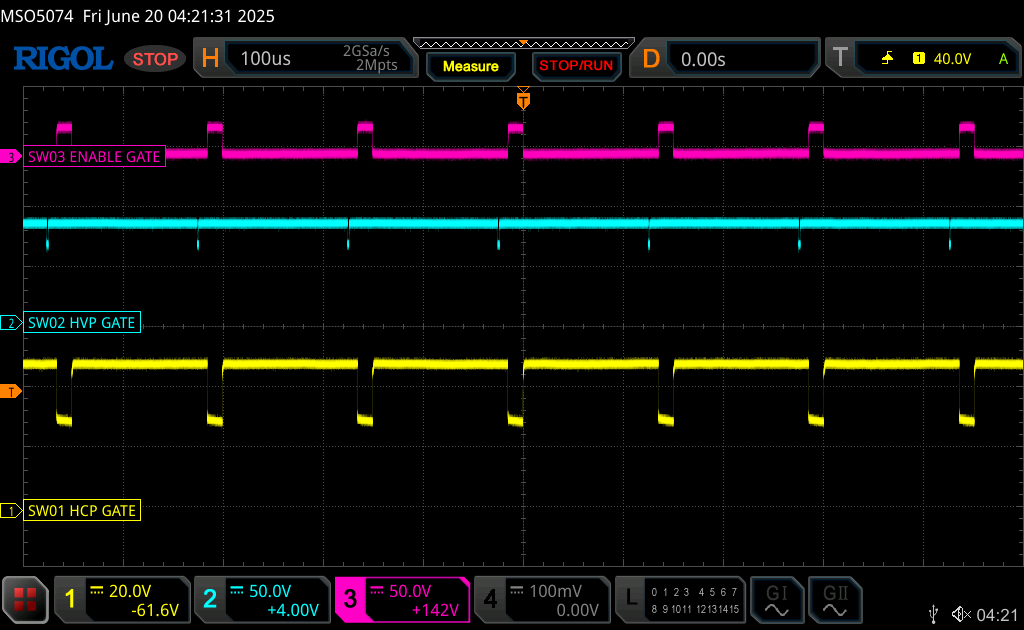Screen dimensions: 1024x630
Task: Select channel 1 offset -61.6V
Action: click(155, 610)
